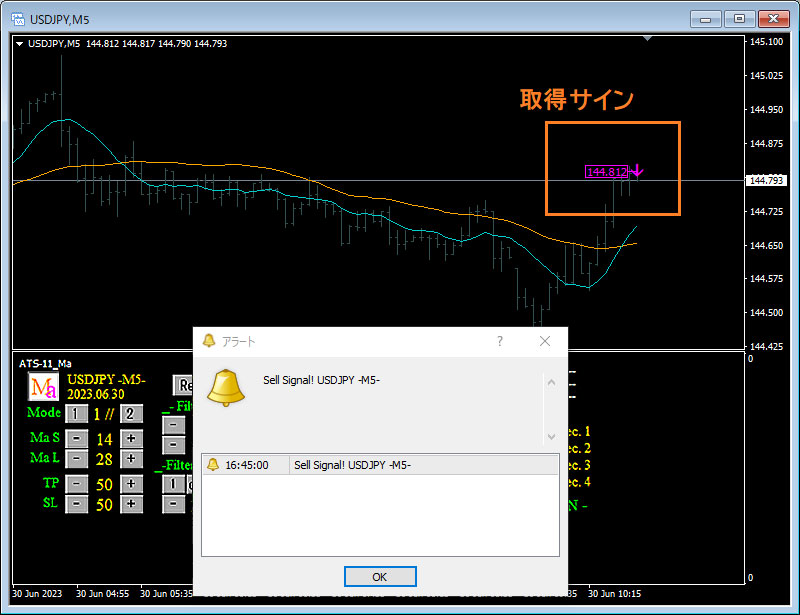Decrease SL with minus button
The width and height of the screenshot is (800, 615).
click(x=77, y=504)
